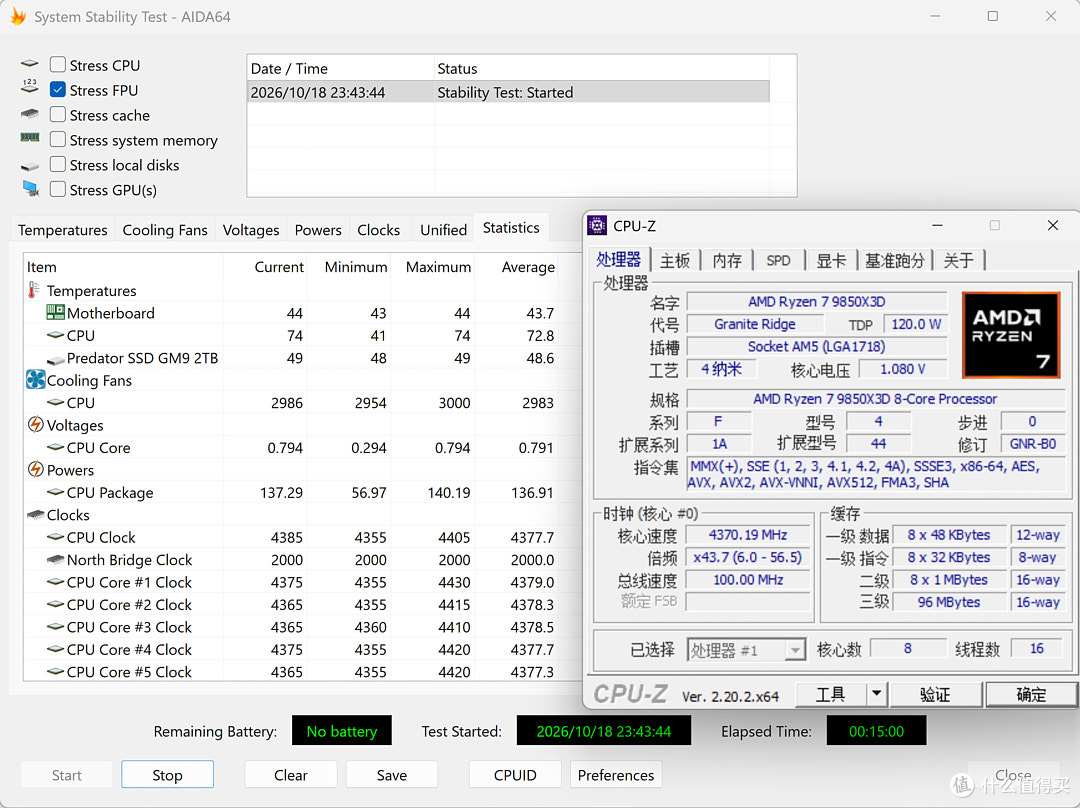Select the CPU Core #5 Clock row
This screenshot has height=808, width=1080.
point(301,672)
